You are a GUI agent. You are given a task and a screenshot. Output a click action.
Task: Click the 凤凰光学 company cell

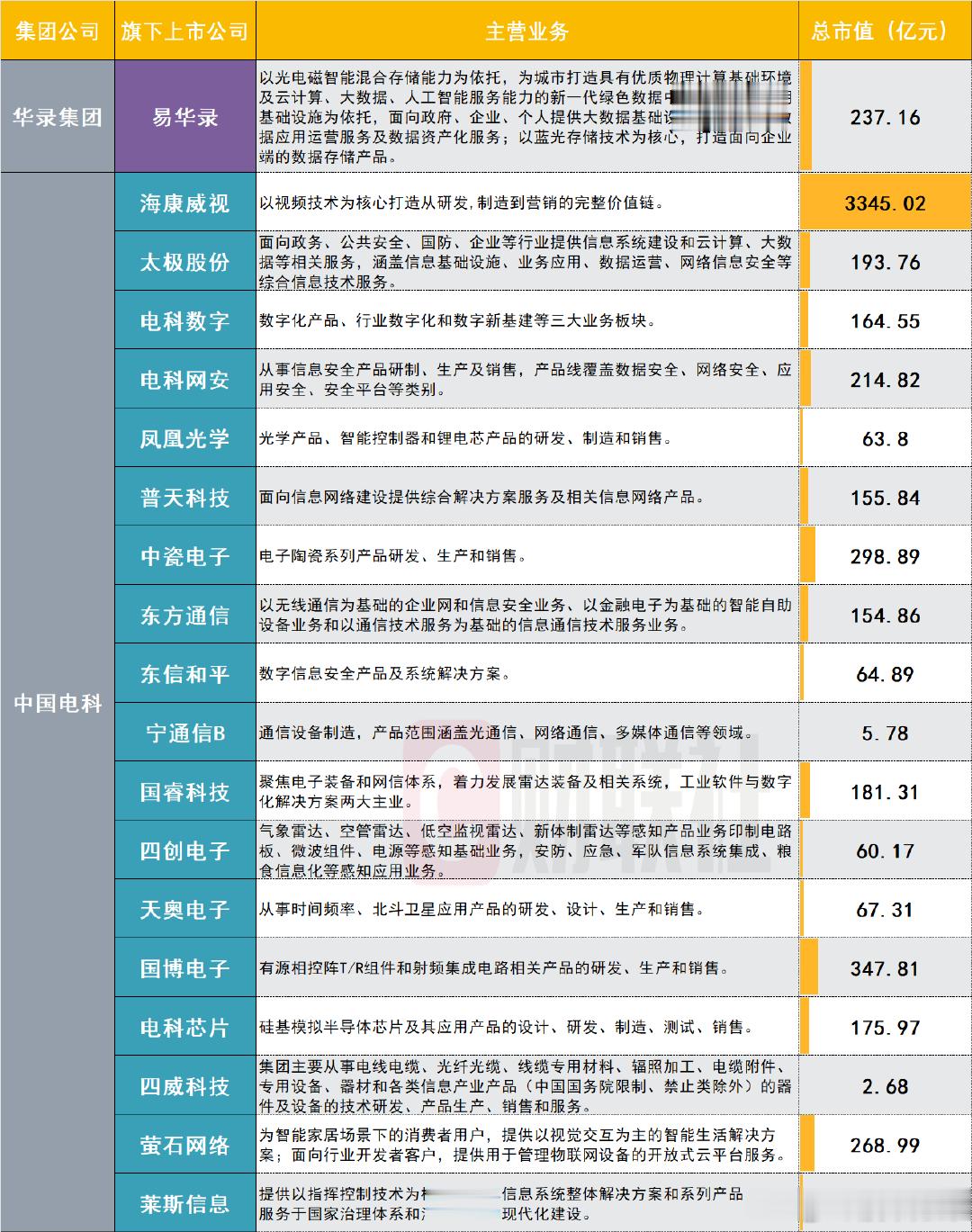(185, 438)
